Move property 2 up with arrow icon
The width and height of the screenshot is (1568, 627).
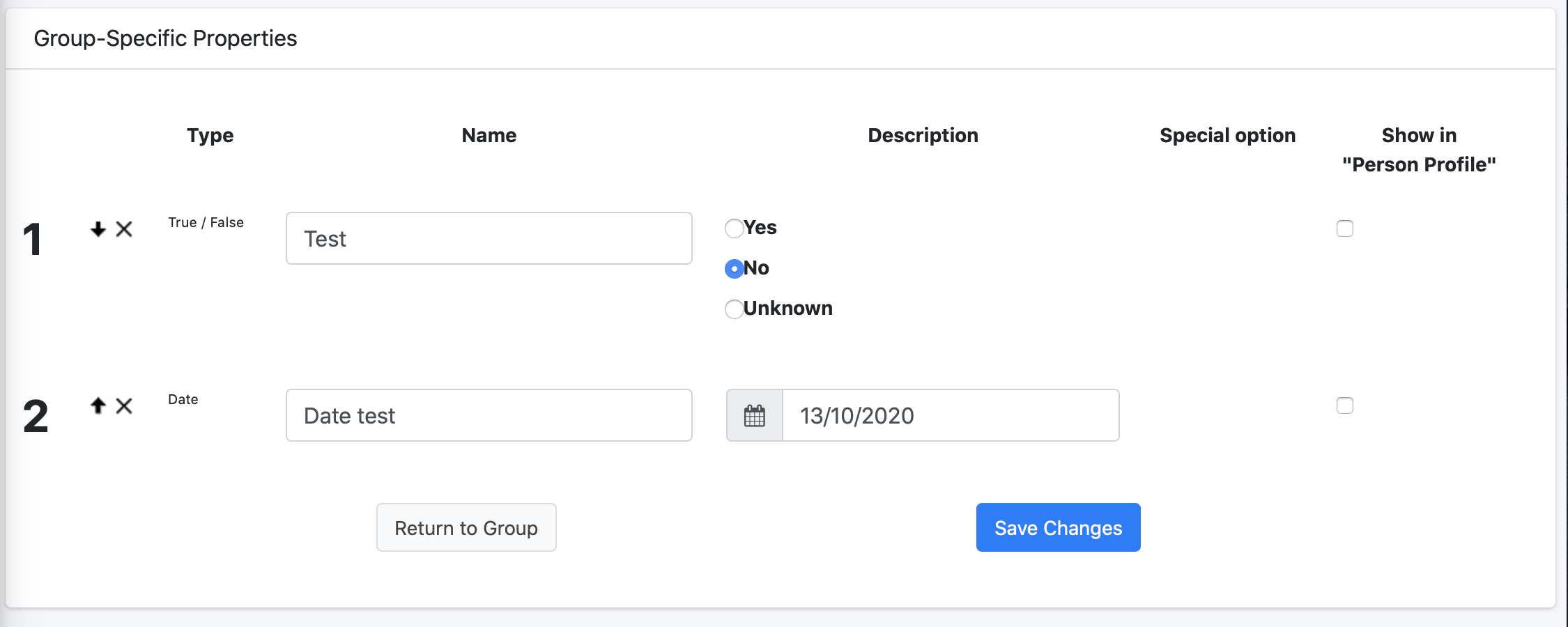[x=98, y=405]
